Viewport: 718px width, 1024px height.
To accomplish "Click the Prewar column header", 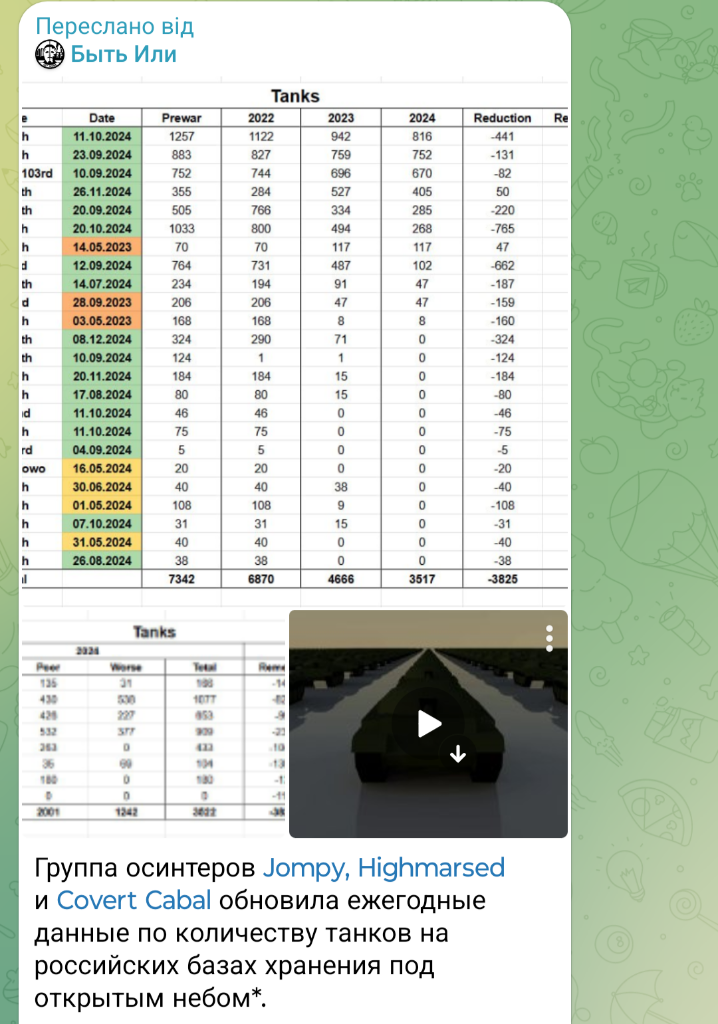I will tap(181, 118).
